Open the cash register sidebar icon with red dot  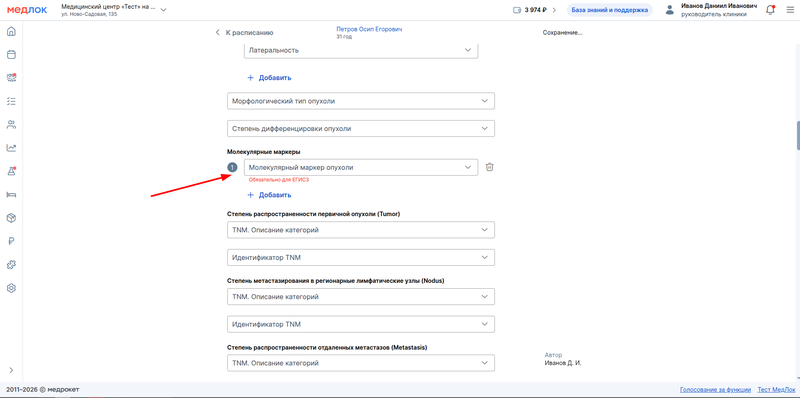coord(11,78)
